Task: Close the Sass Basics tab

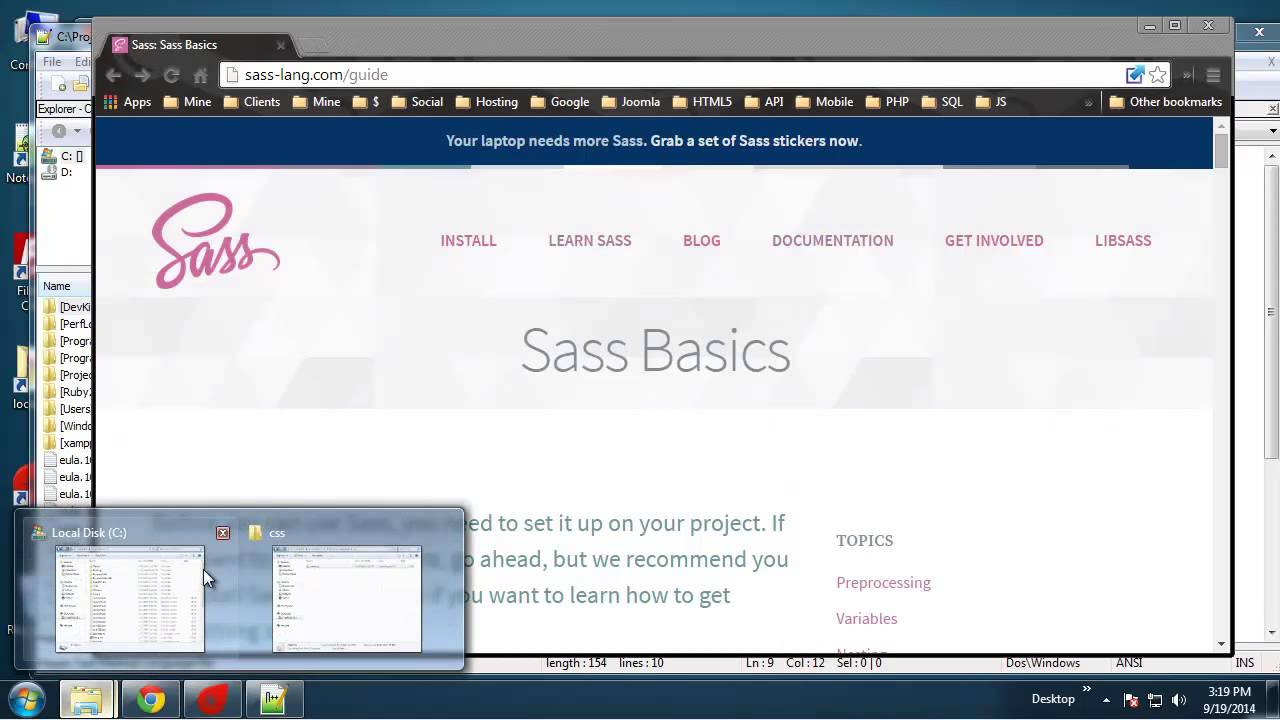Action: [x=281, y=45]
